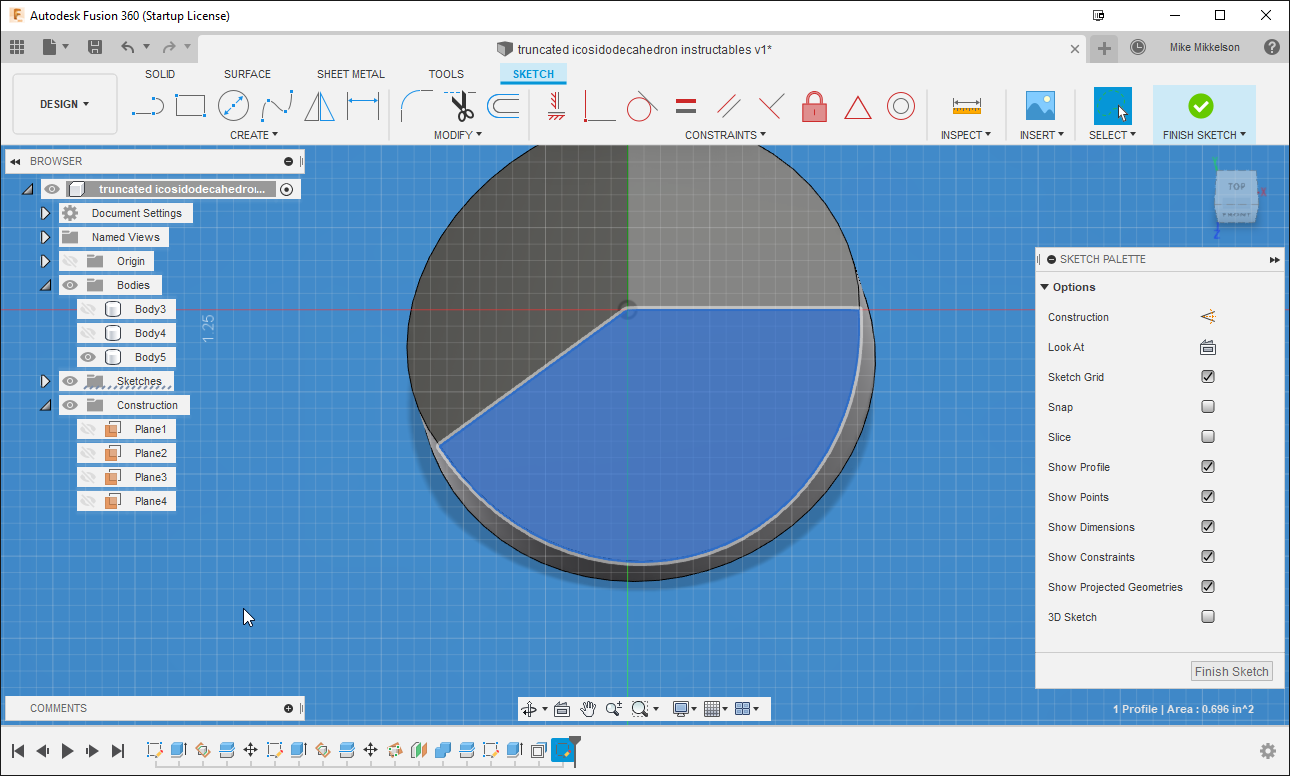Image resolution: width=1290 pixels, height=776 pixels.
Task: Switch to the SURFACE tab
Action: pyautogui.click(x=246, y=73)
